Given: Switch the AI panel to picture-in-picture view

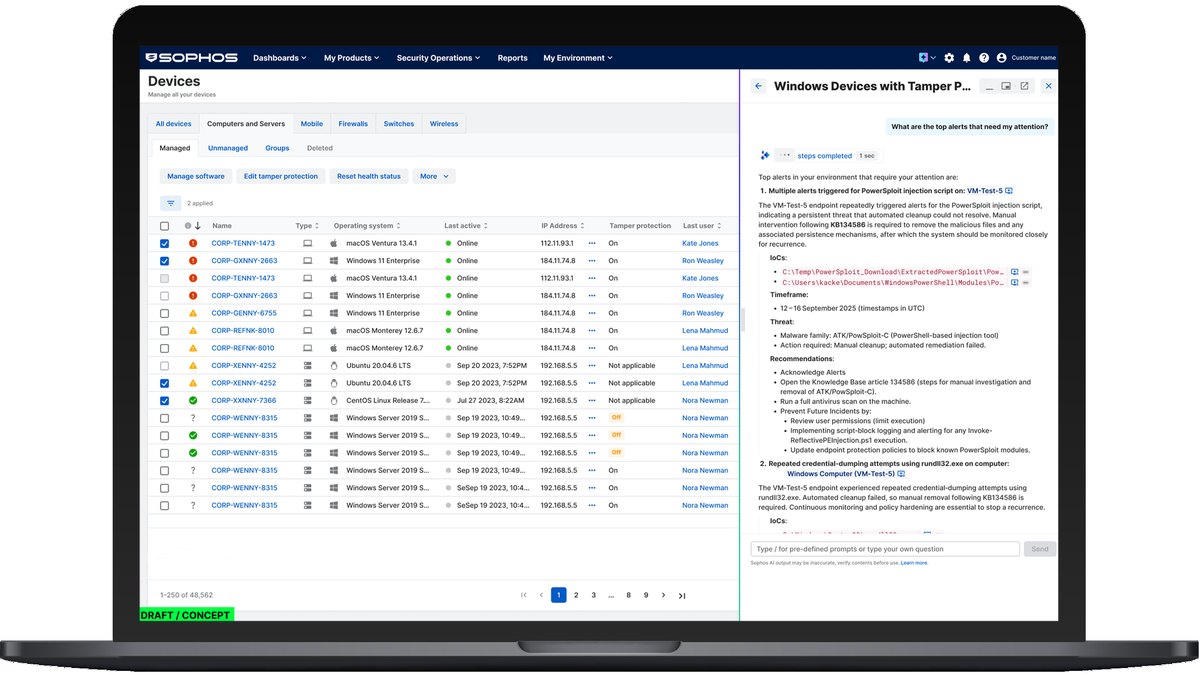Looking at the screenshot, I should (x=1007, y=86).
